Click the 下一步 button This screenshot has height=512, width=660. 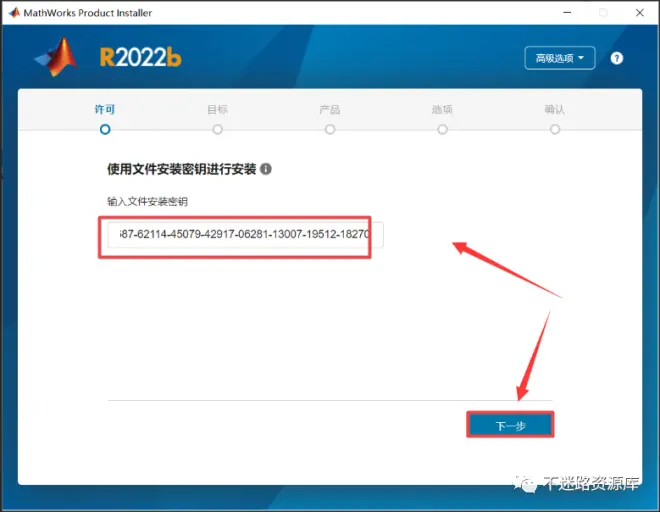tap(510, 425)
